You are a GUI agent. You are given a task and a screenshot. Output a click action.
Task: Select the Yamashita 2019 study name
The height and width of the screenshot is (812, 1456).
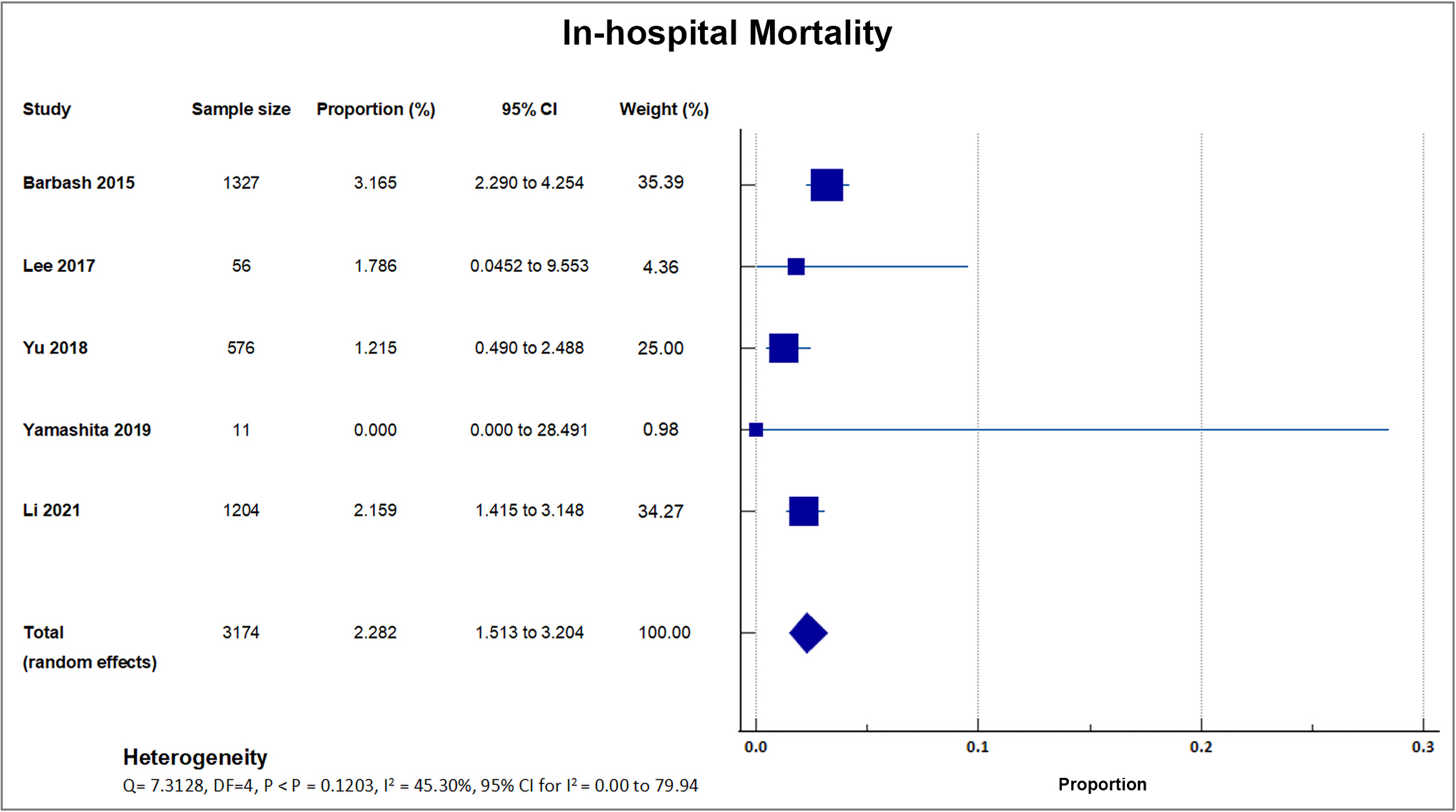[87, 430]
